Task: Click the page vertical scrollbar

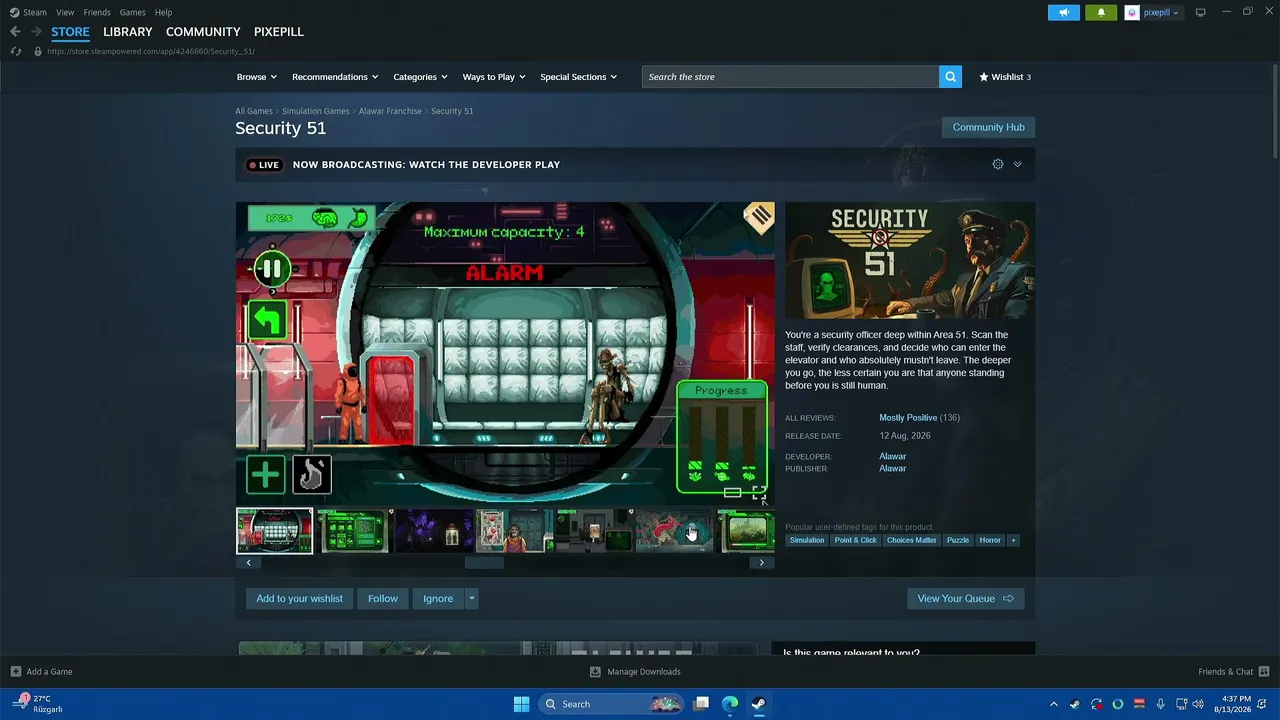Action: [x=1275, y=110]
